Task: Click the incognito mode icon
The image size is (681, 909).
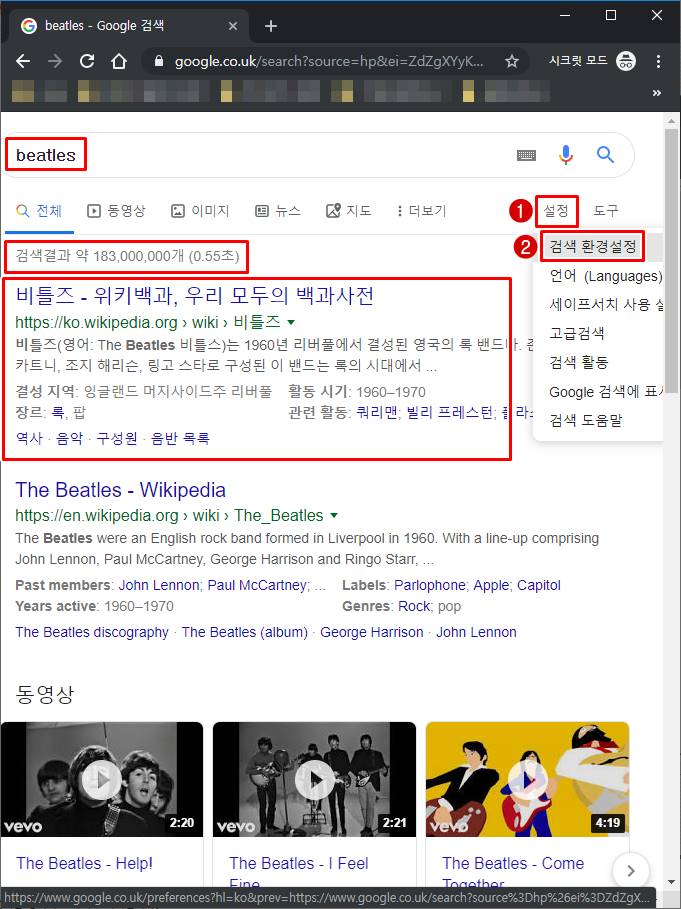Action: (626, 61)
